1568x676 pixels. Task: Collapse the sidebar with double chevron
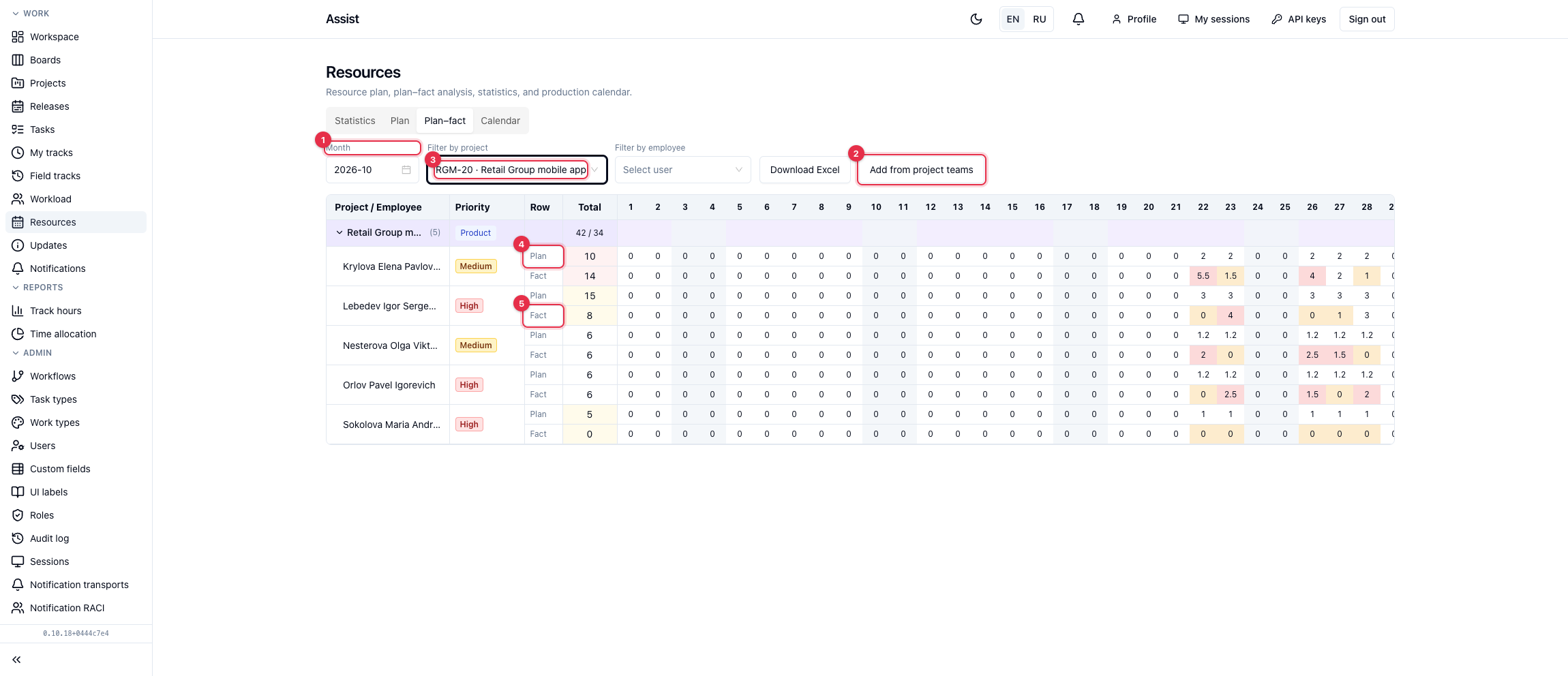[x=16, y=660]
